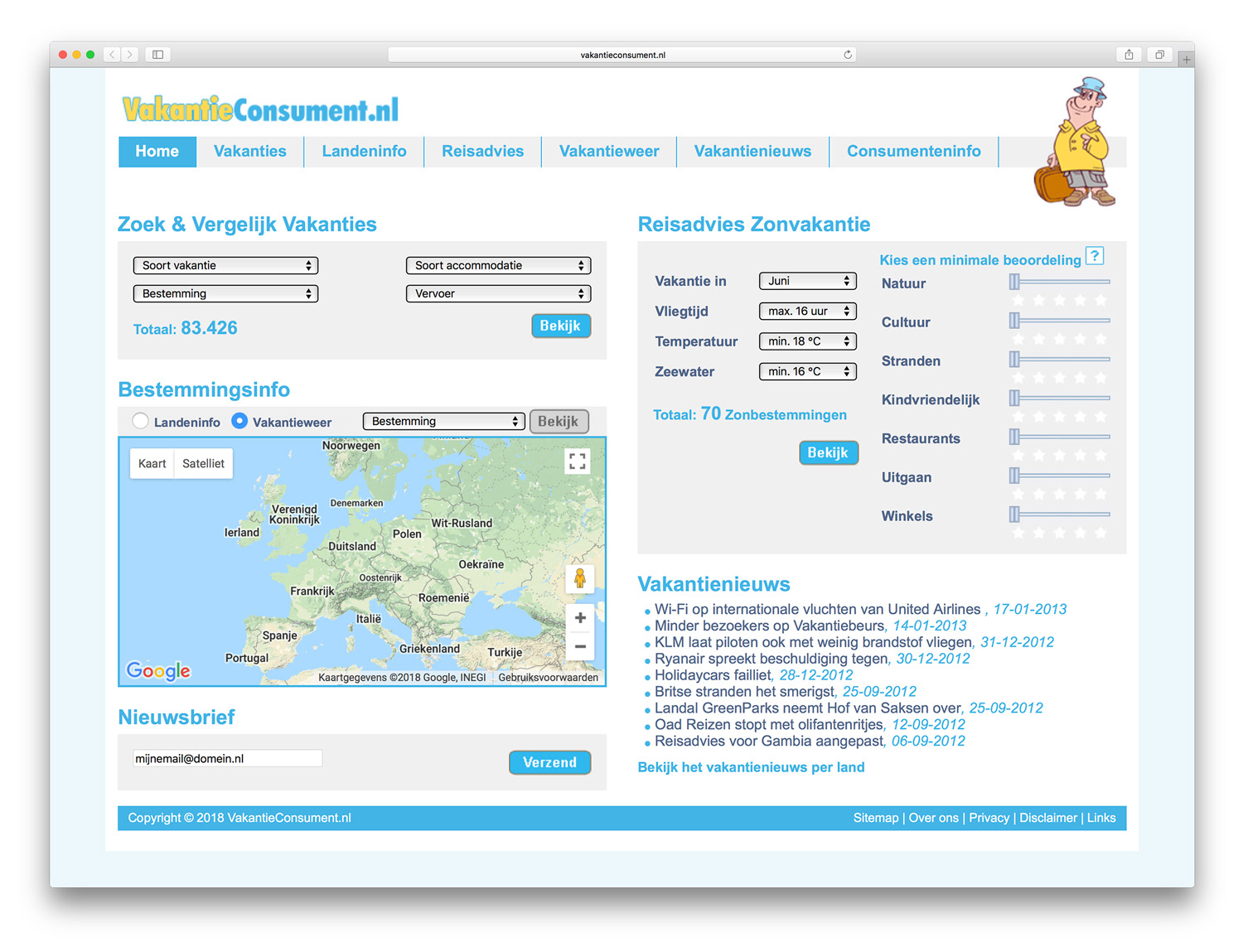Select the Landeninfo radio button
Screen dimensions: 1243x952
click(x=141, y=421)
